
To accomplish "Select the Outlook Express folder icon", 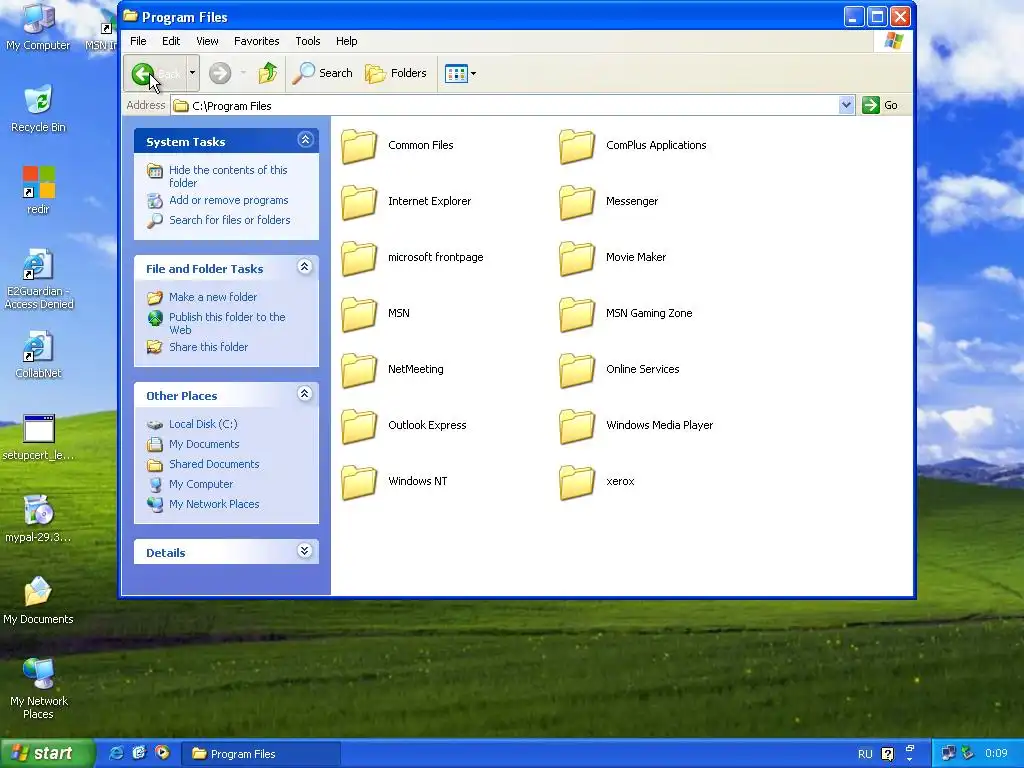I will point(359,426).
